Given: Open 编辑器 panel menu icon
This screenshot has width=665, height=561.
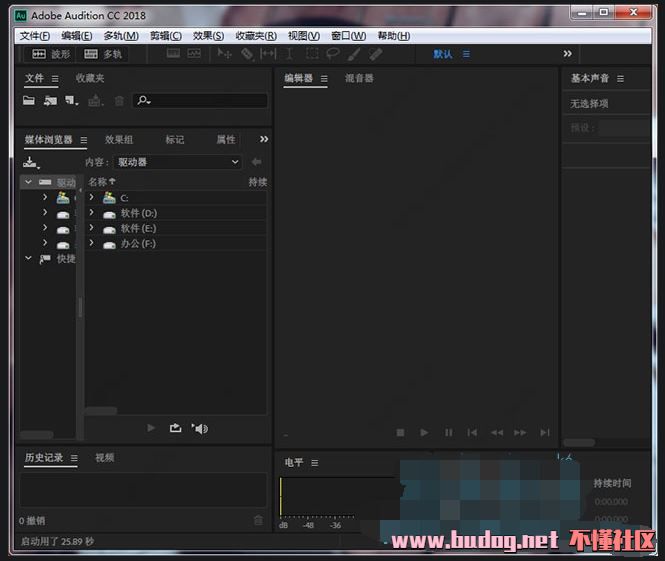Looking at the screenshot, I should tap(324, 79).
